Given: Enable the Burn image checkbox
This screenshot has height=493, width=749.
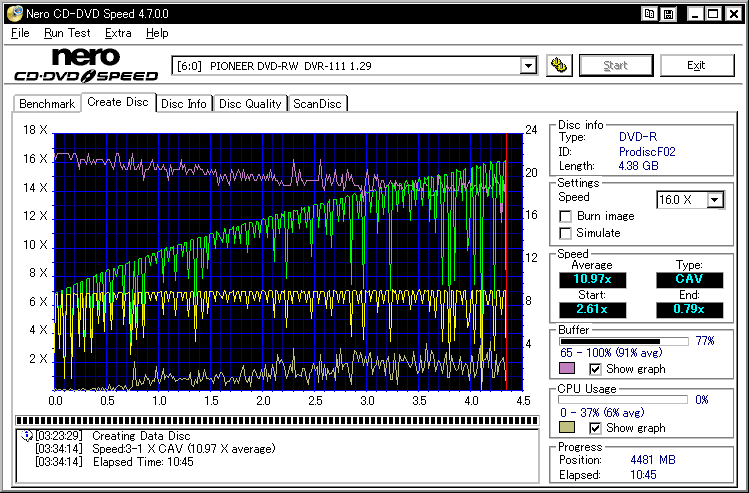Looking at the screenshot, I should [x=567, y=216].
